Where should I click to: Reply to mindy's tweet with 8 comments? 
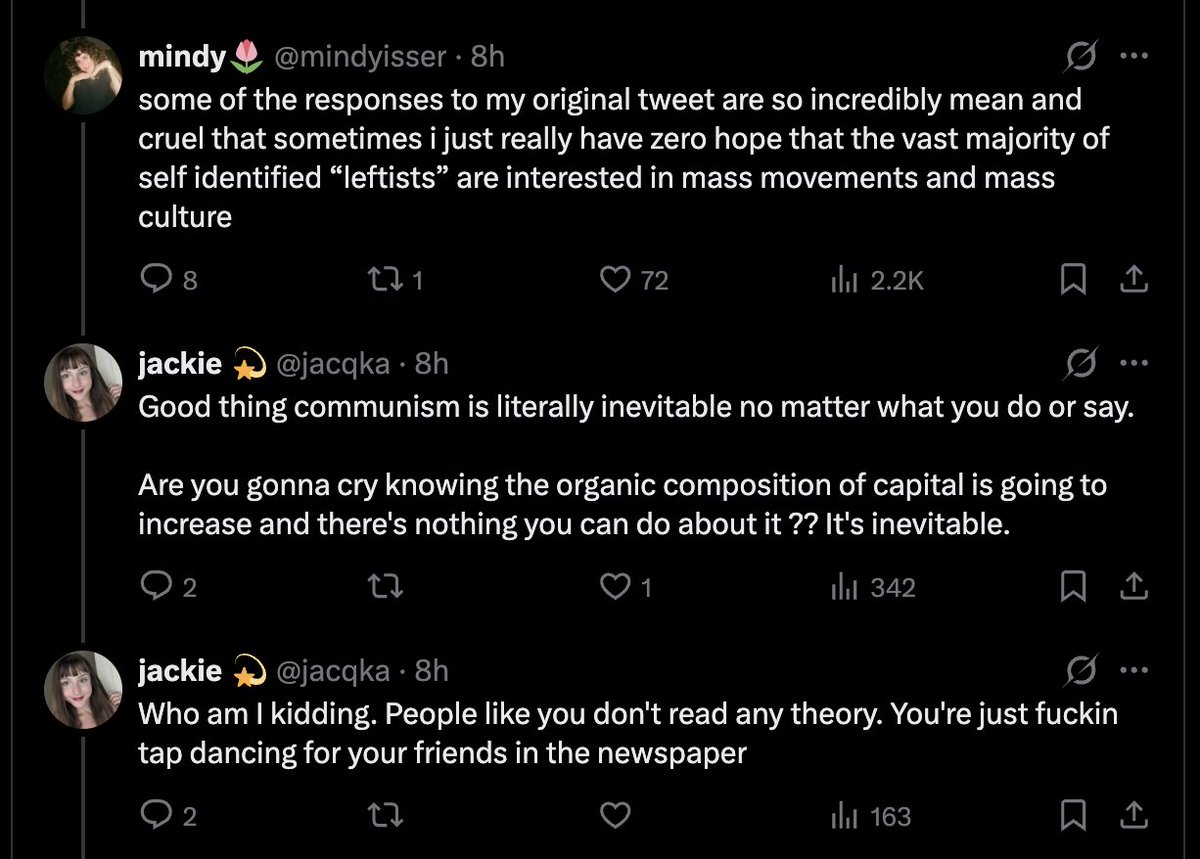click(167, 282)
